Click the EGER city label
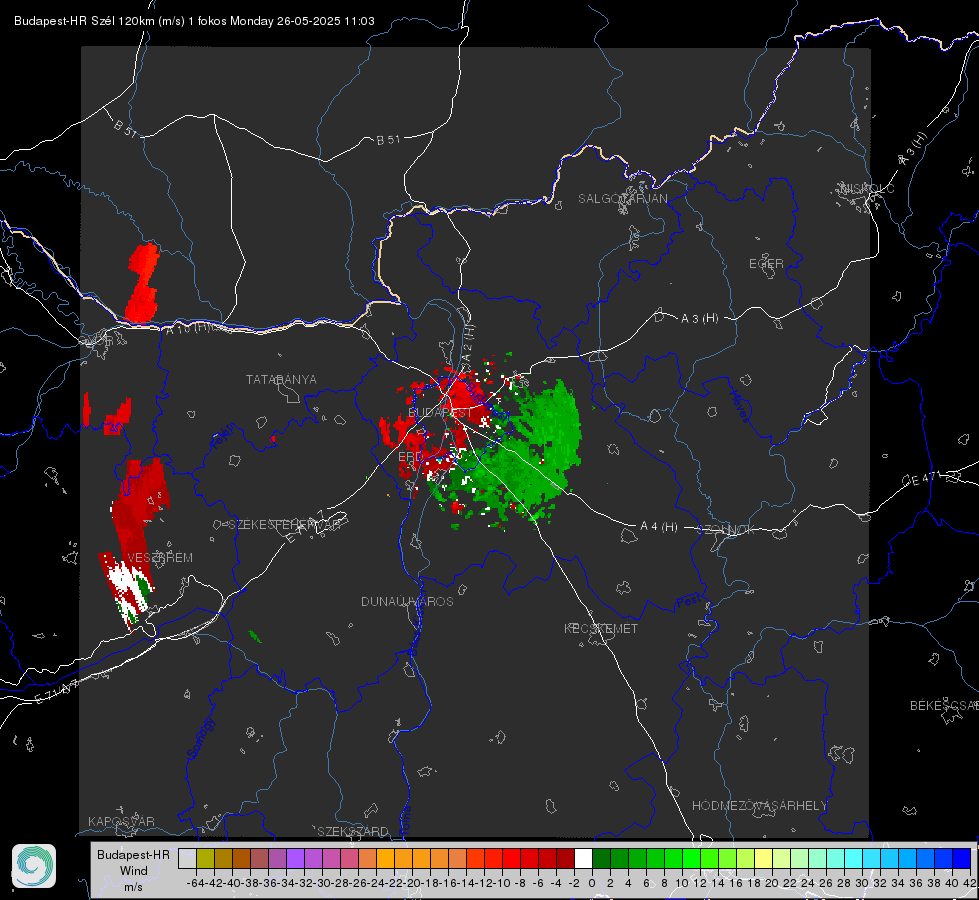 coord(766,264)
